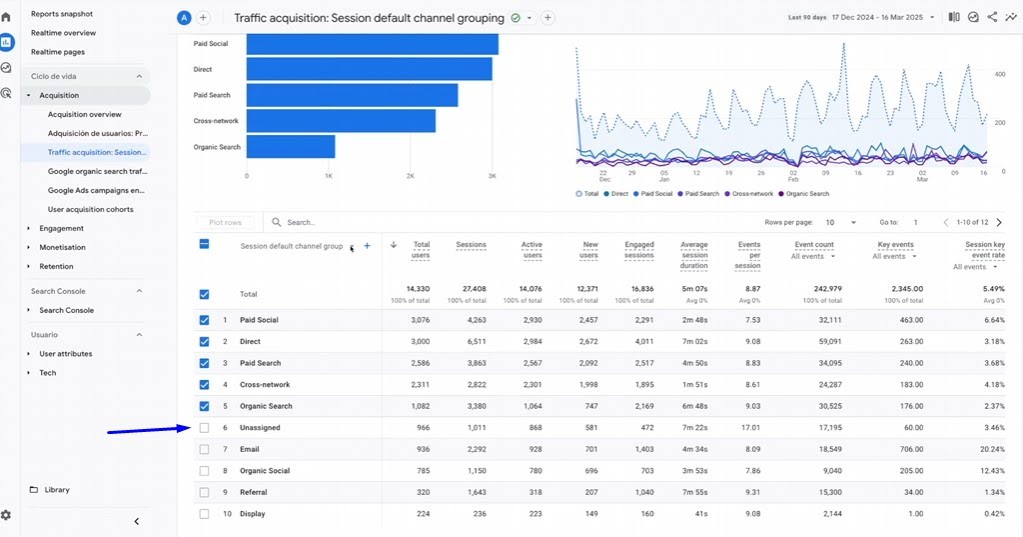Uncheck the Paid Social row checkbox
Screen dimensions: 1023x537
tap(204, 320)
